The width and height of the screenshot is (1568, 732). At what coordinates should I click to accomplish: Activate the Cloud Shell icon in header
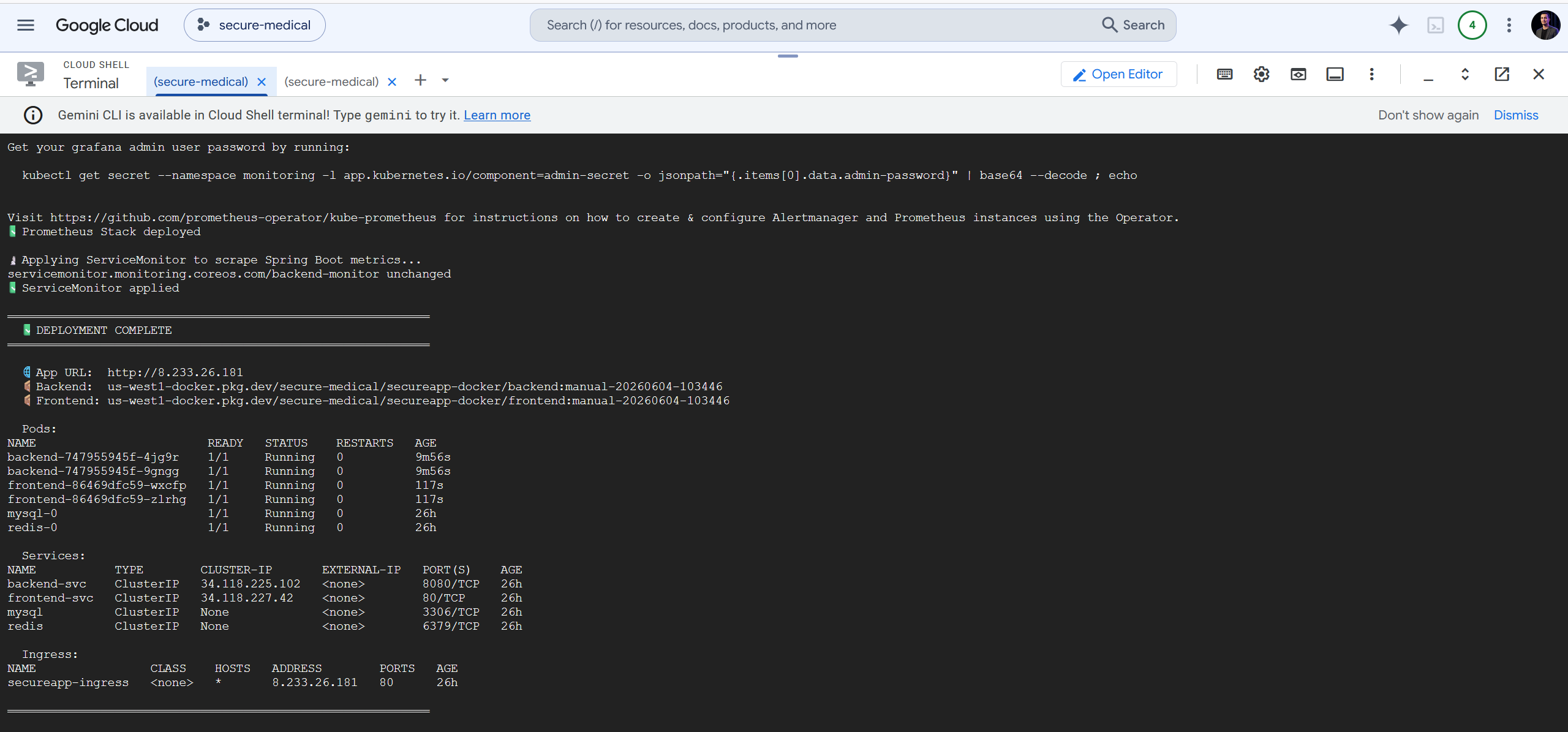[1436, 25]
